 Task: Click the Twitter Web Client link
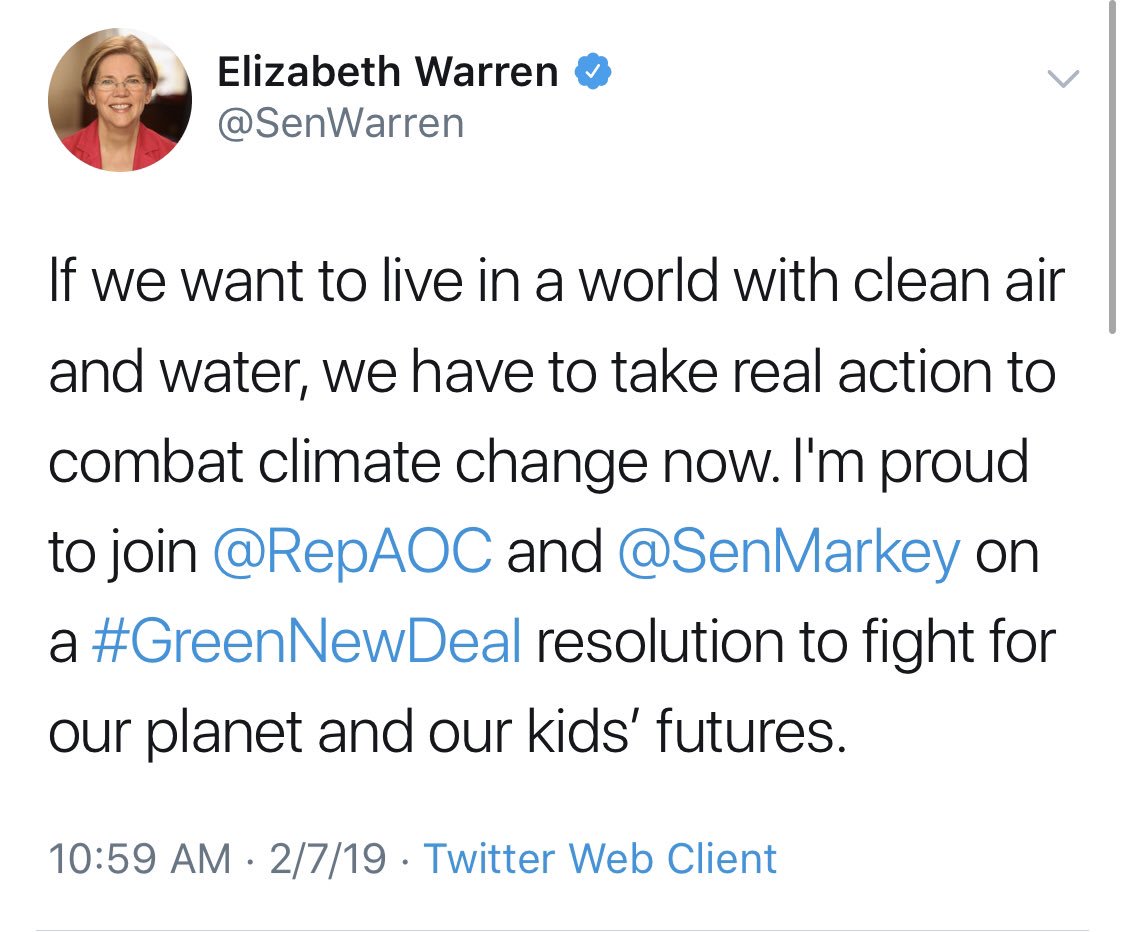pyautogui.click(x=600, y=858)
